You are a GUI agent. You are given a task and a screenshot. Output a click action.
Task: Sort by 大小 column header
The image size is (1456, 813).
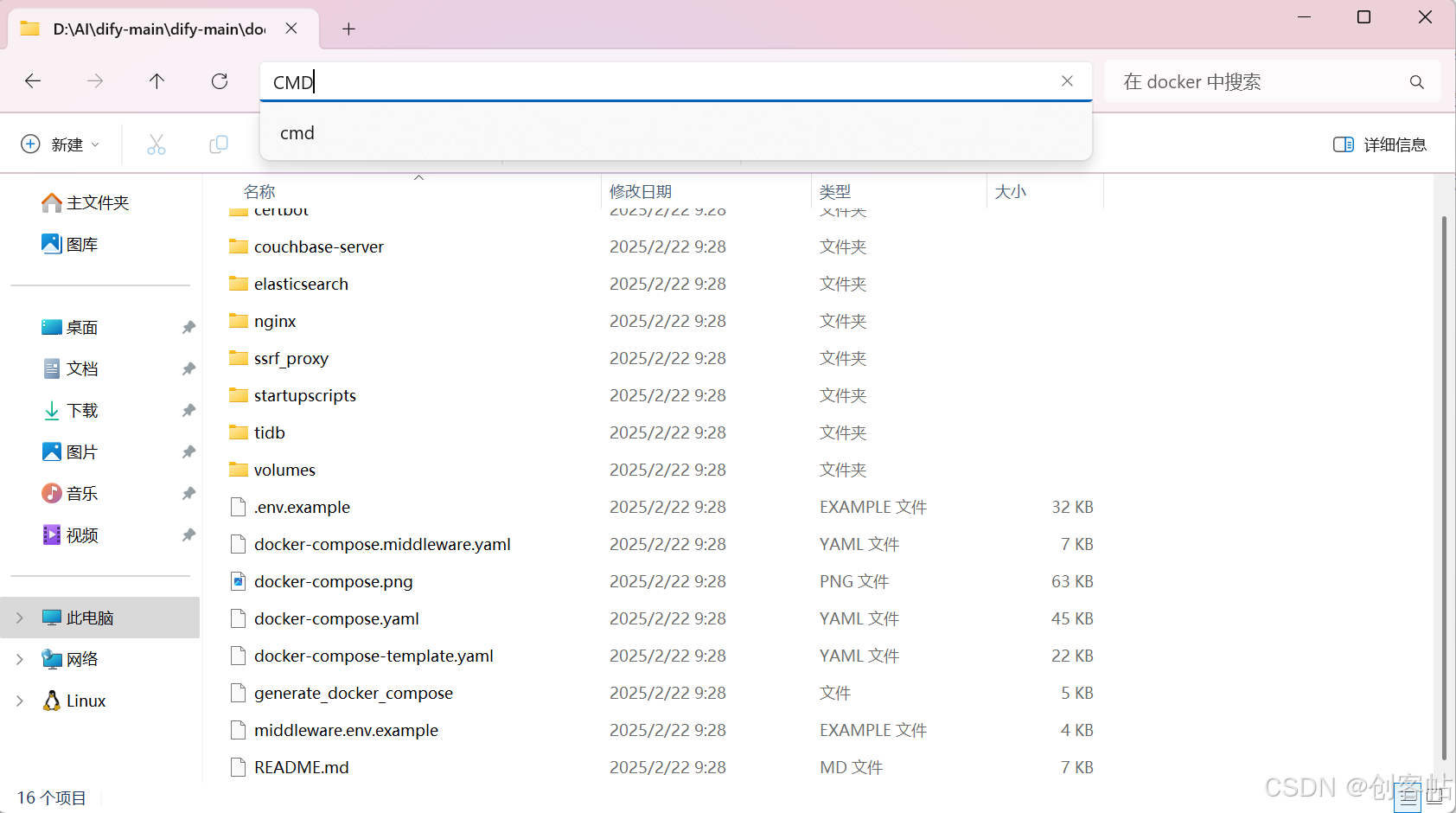click(x=1011, y=191)
